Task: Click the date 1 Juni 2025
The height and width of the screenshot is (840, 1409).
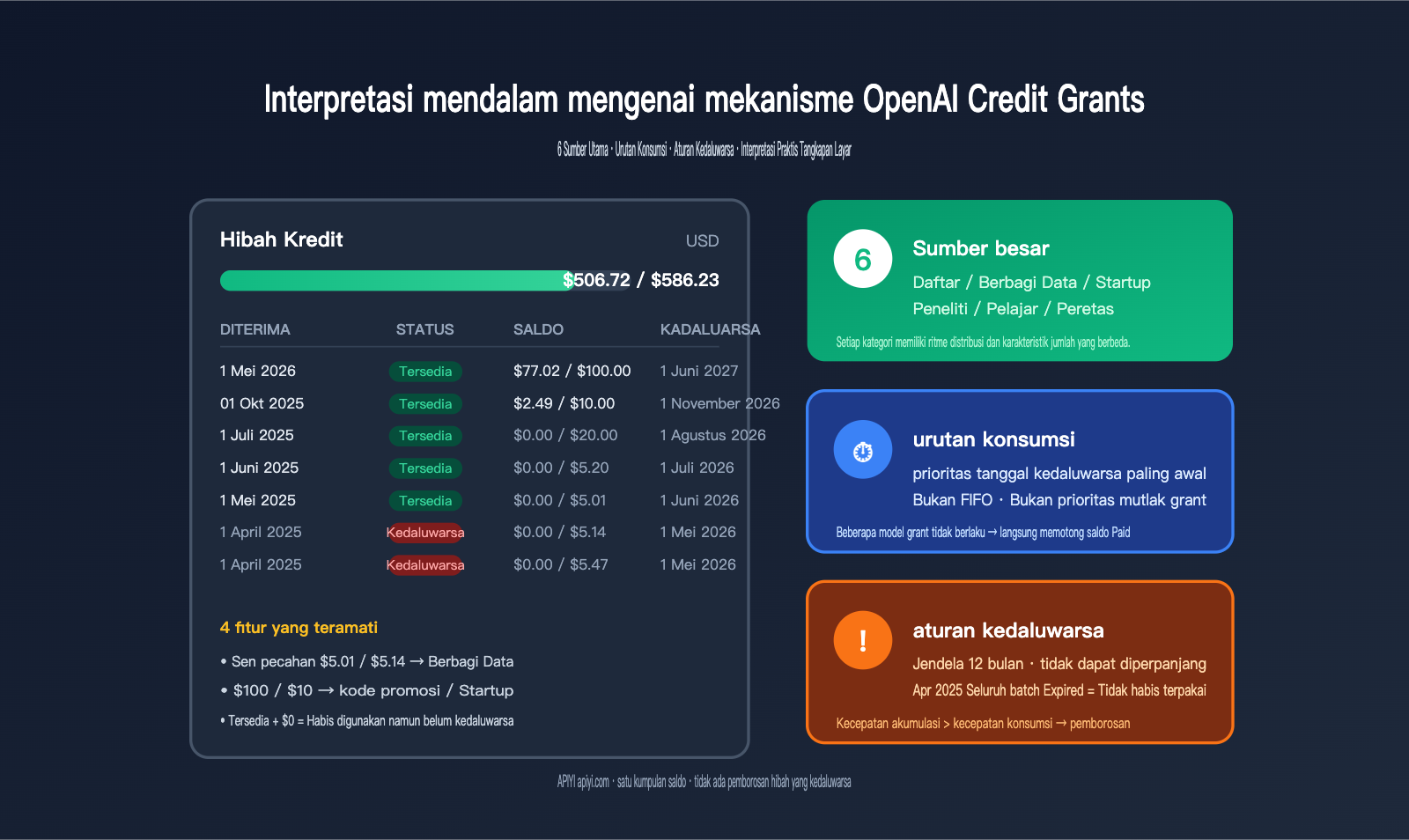Action: tap(260, 468)
